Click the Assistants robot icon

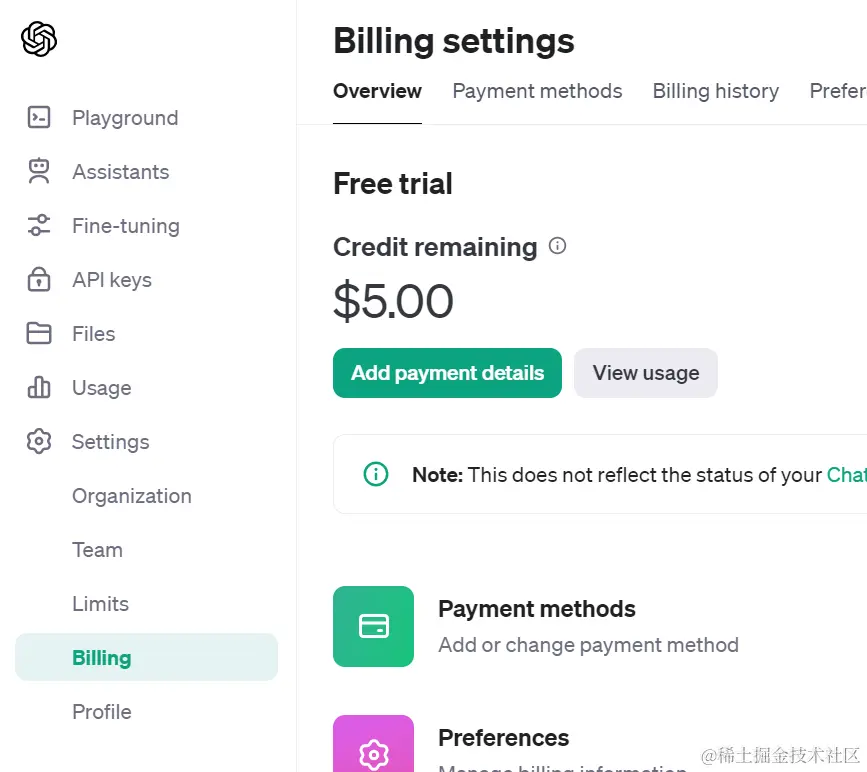point(39,171)
